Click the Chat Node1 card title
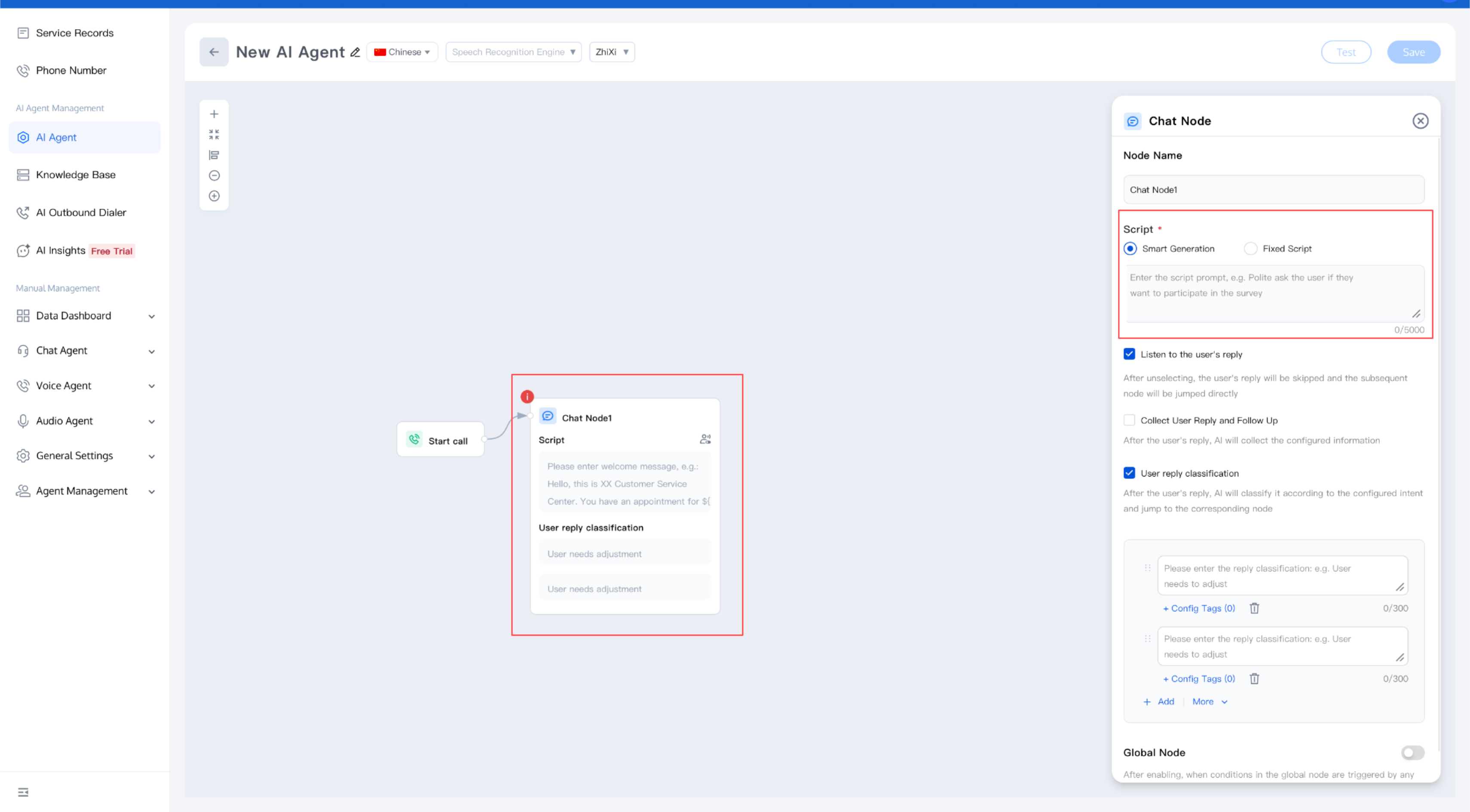 click(587, 418)
